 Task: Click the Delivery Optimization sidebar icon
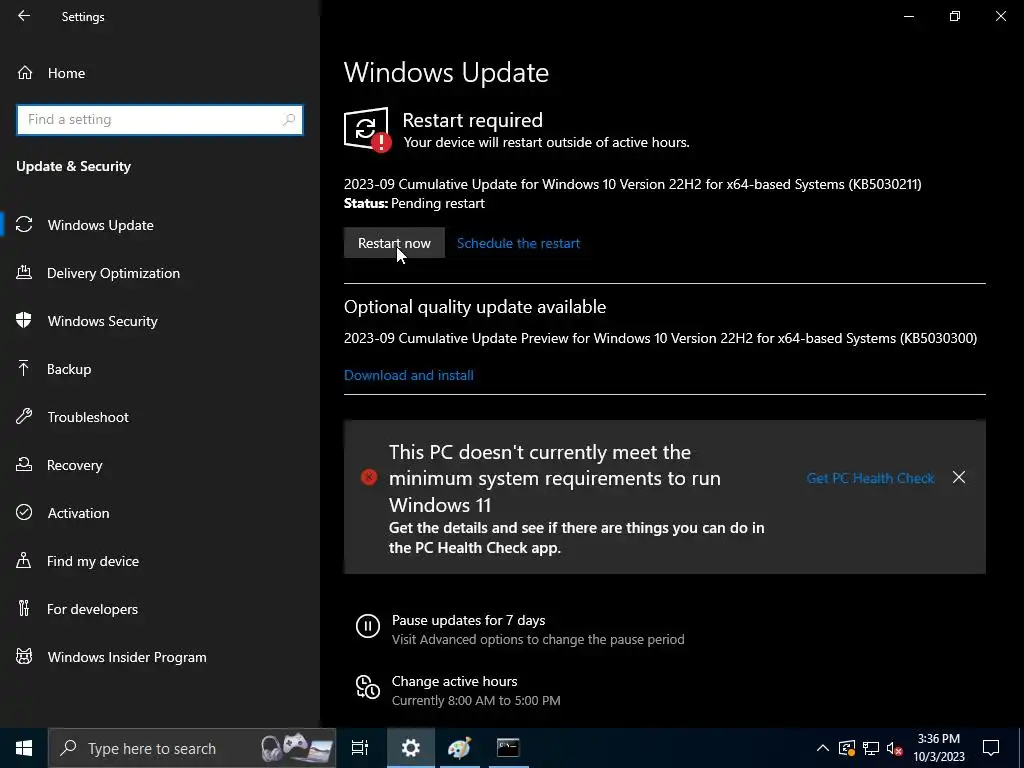tap(24, 272)
